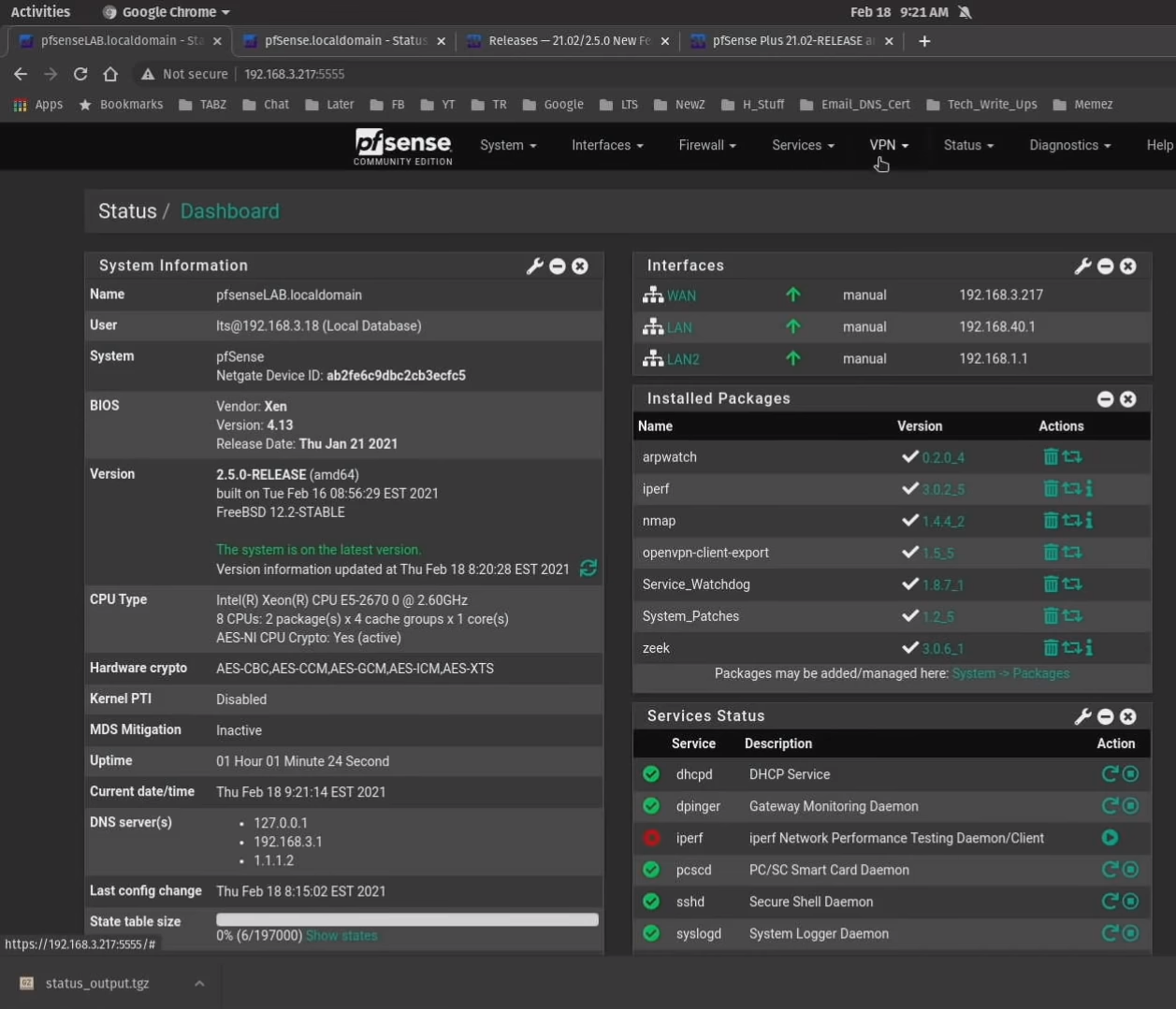The image size is (1176, 1009).
Task: Open the Diagnostics dropdown menu
Action: coord(1069,145)
